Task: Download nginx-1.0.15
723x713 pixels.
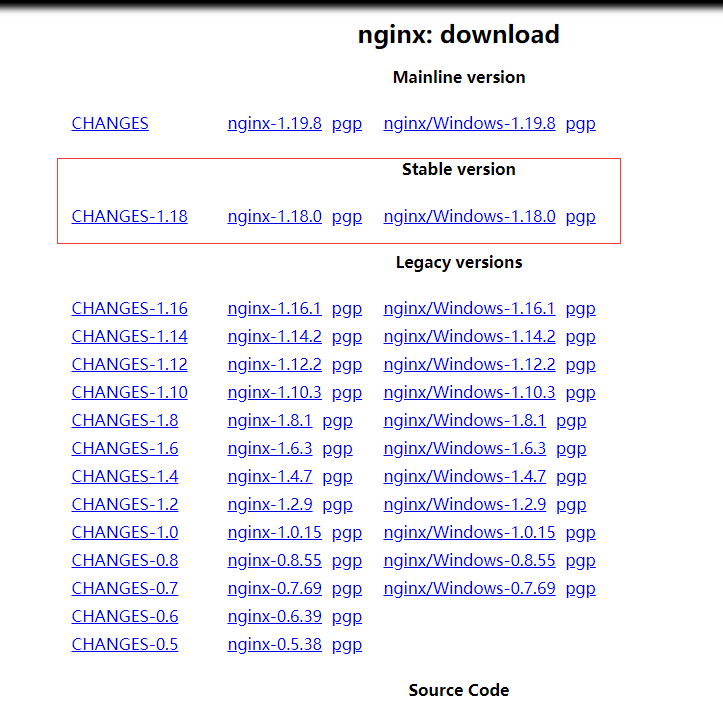Action: pyautogui.click(x=274, y=532)
